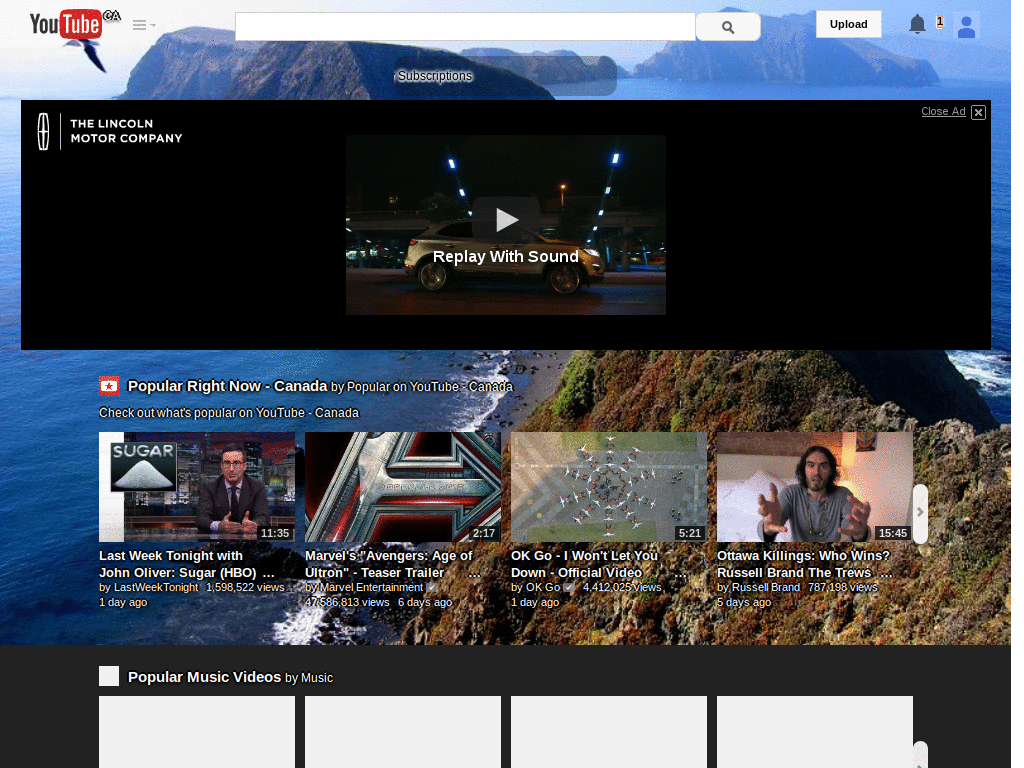
Task: Focus the YouTube search box
Action: coord(465,27)
